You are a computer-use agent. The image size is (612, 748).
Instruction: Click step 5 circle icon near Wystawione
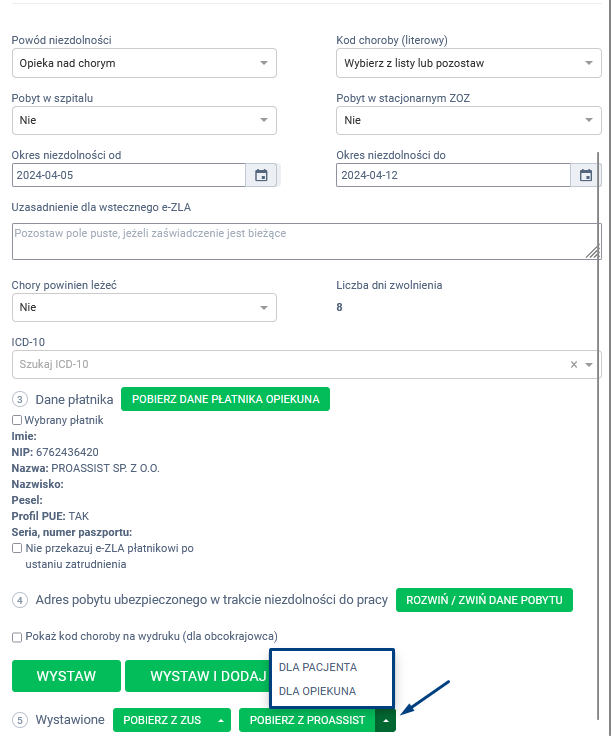coord(20,720)
